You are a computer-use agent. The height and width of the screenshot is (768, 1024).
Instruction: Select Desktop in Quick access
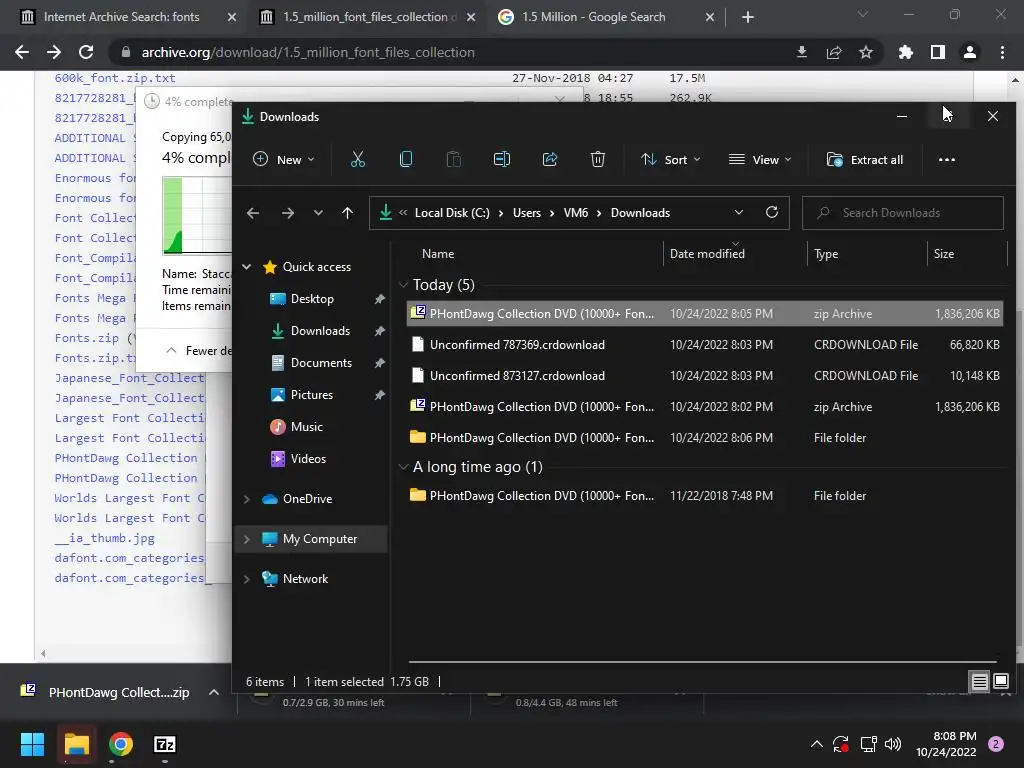pyautogui.click(x=312, y=298)
